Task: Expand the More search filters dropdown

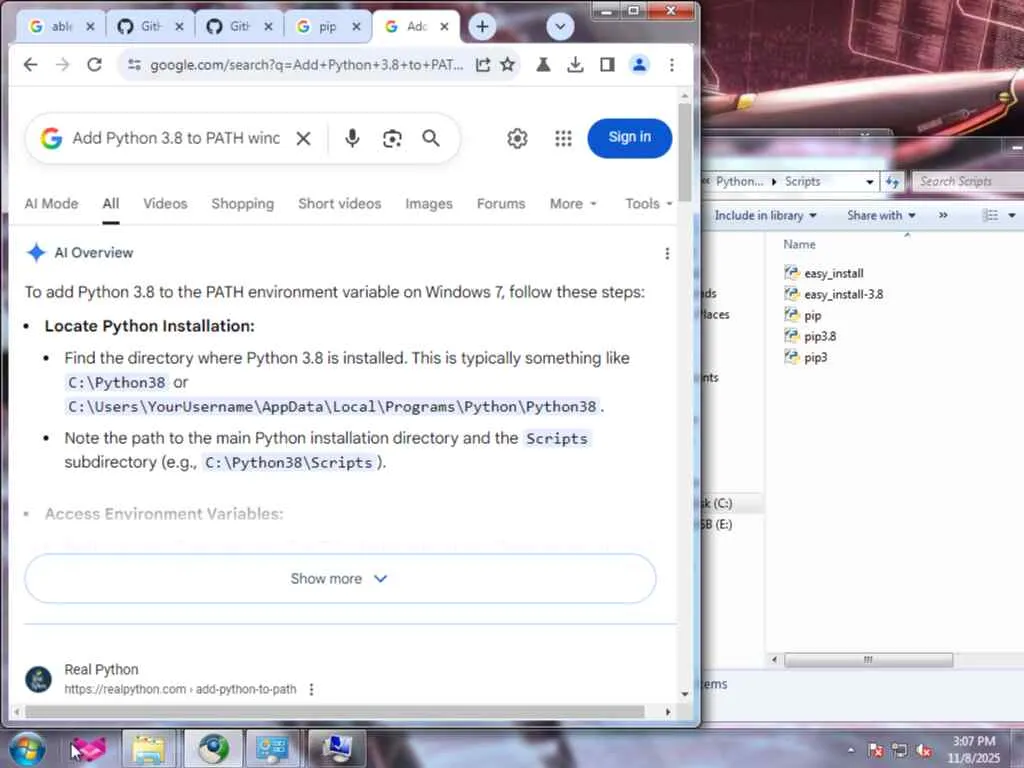Action: pos(573,204)
